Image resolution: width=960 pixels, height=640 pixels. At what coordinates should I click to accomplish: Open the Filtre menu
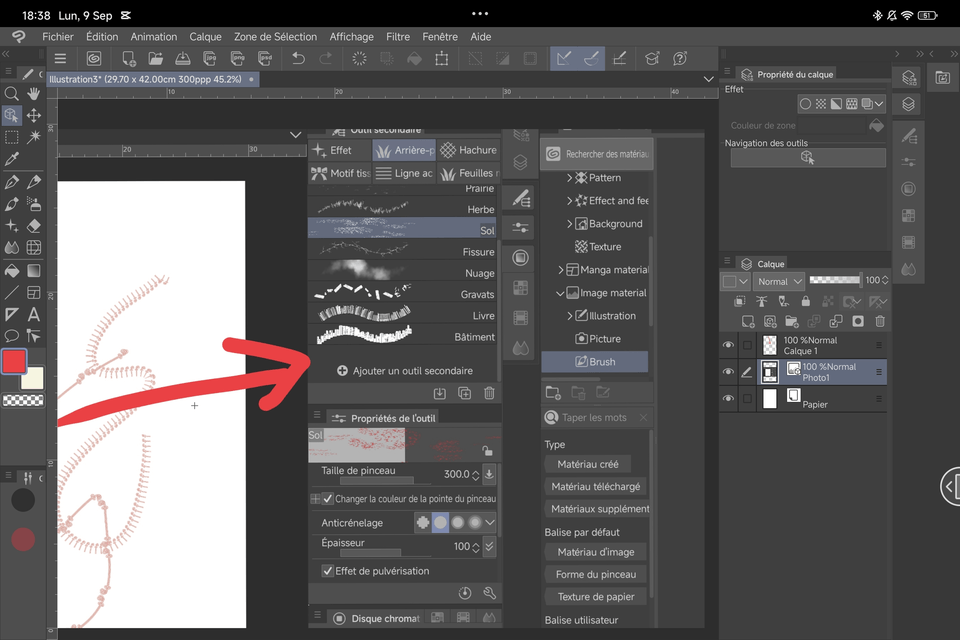[x=398, y=37]
